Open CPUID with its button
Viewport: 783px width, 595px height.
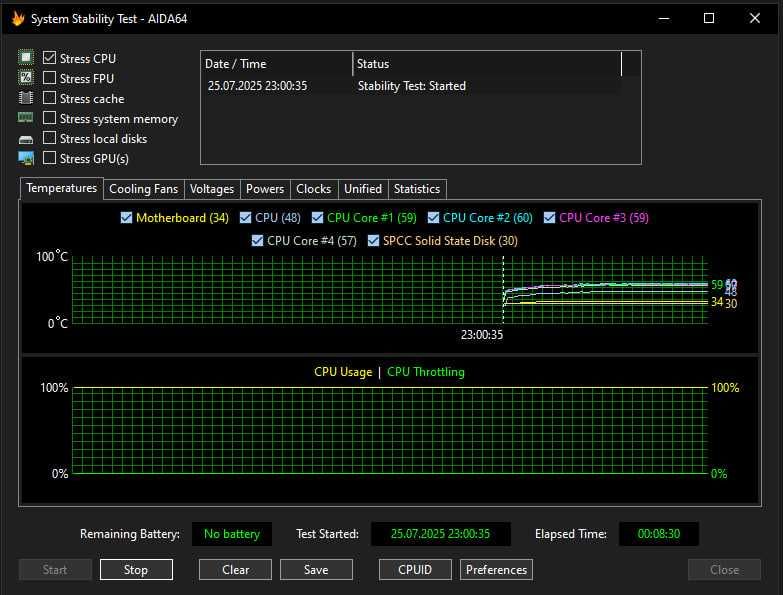click(x=415, y=570)
